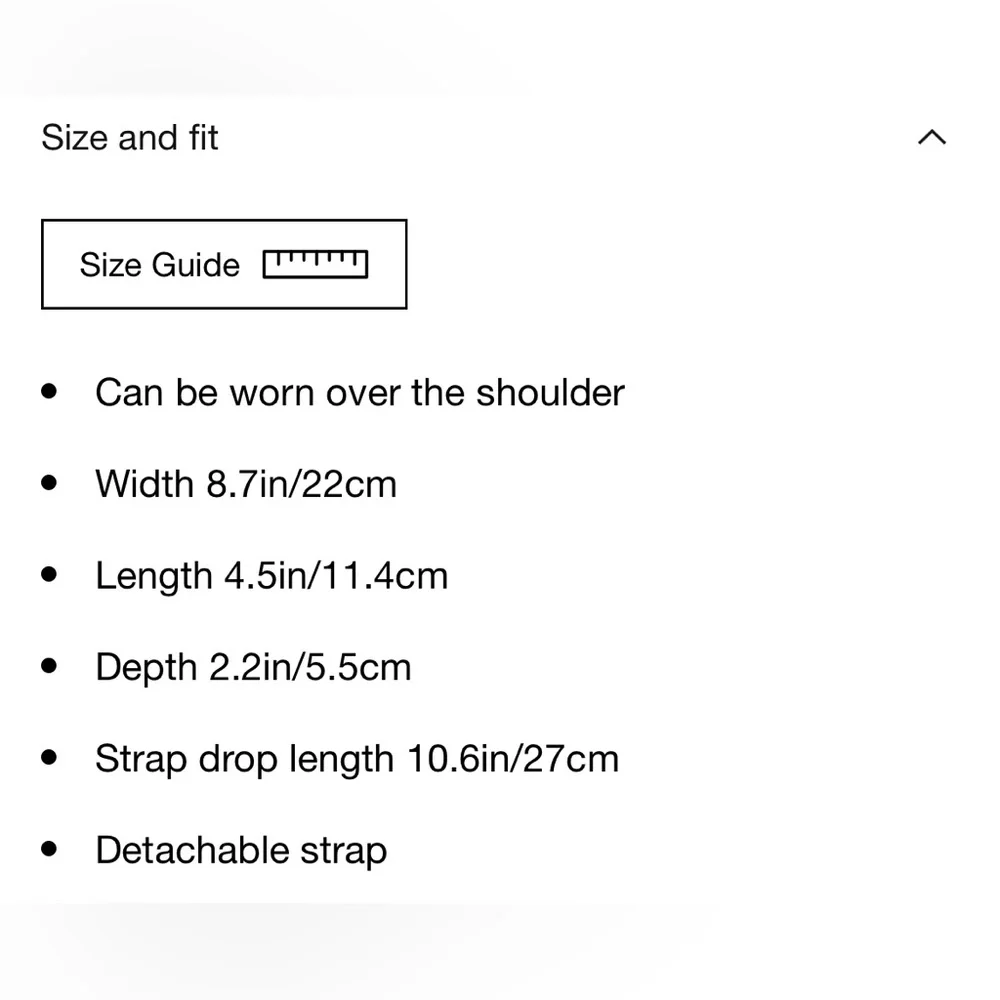
Task: Click the word Depth in the list
Action: coord(146,668)
